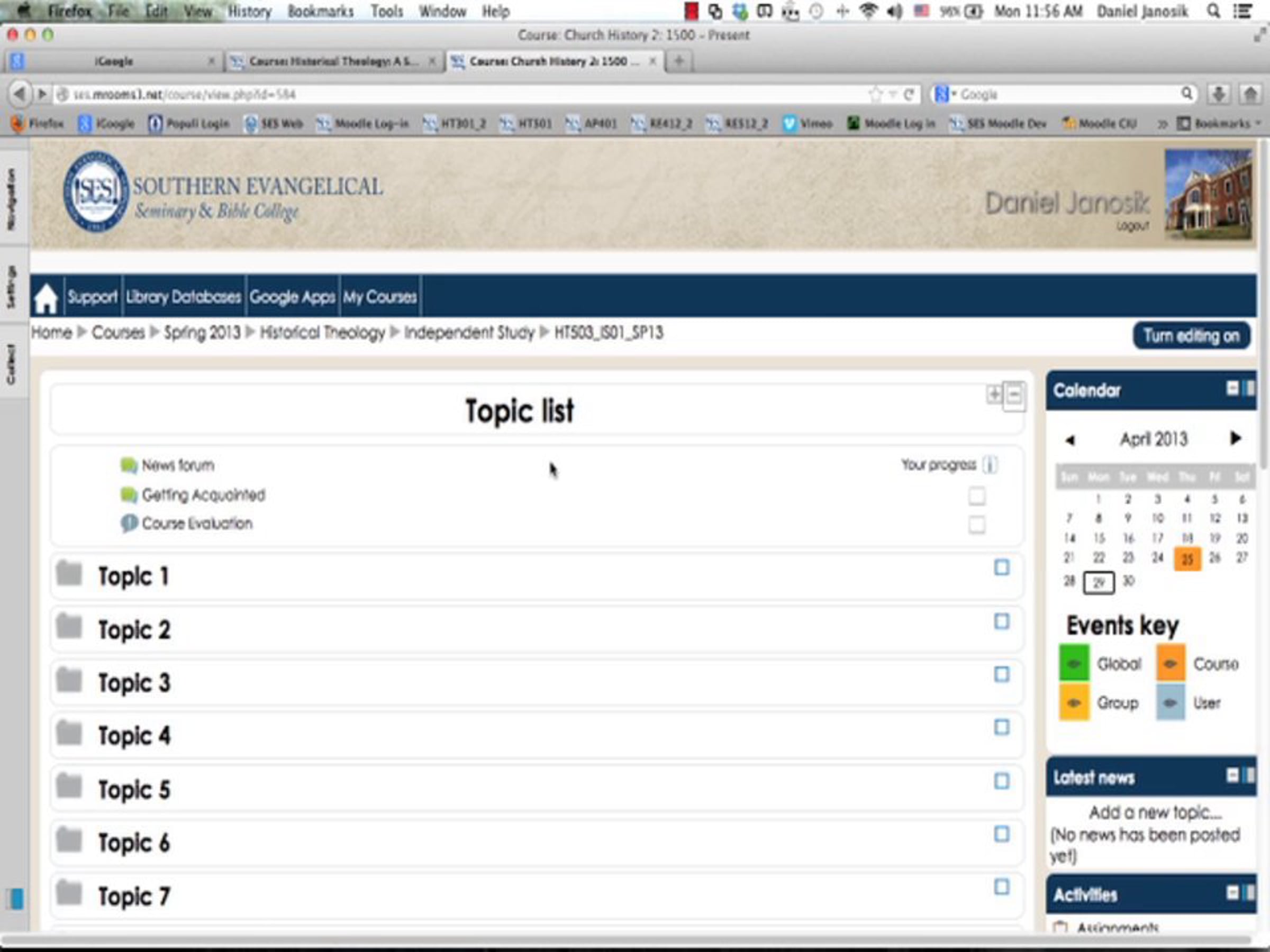Click the News forum icon
This screenshot has height=952, width=1270.
[x=129, y=465]
